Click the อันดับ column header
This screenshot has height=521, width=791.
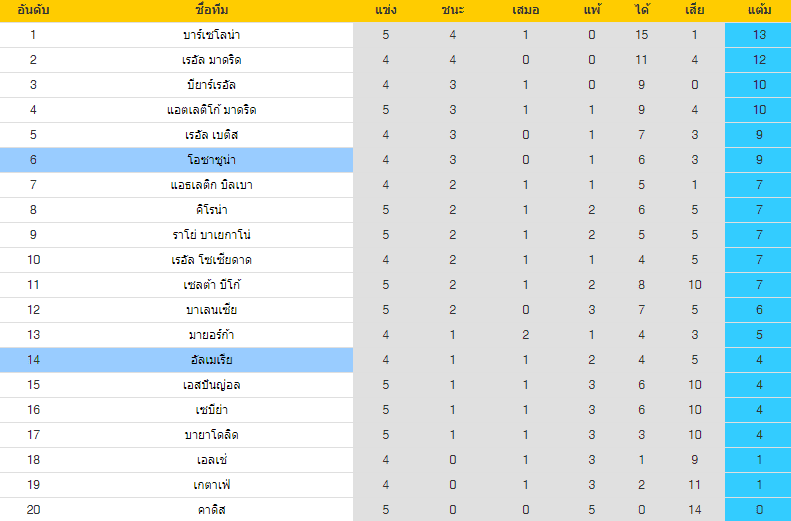coord(33,10)
